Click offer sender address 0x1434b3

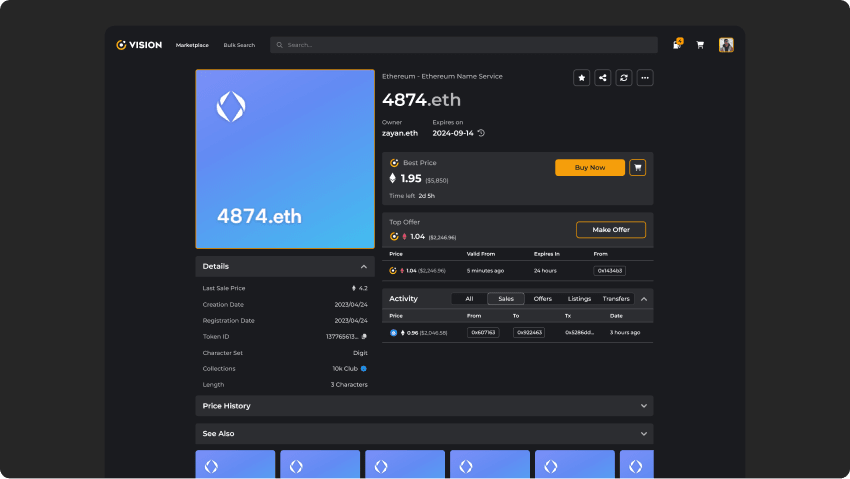click(609, 270)
